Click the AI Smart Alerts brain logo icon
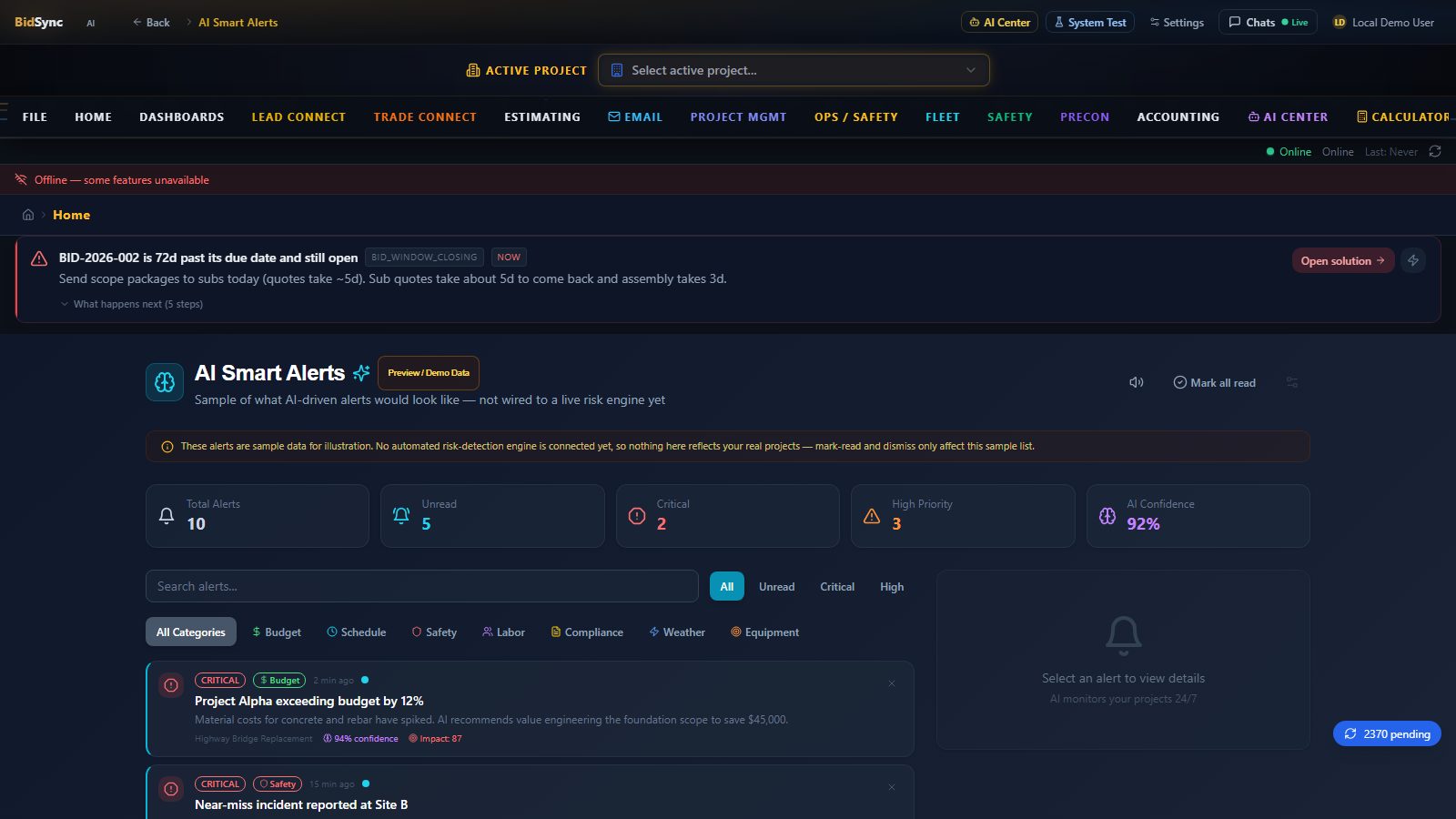The image size is (1456, 819). (165, 382)
